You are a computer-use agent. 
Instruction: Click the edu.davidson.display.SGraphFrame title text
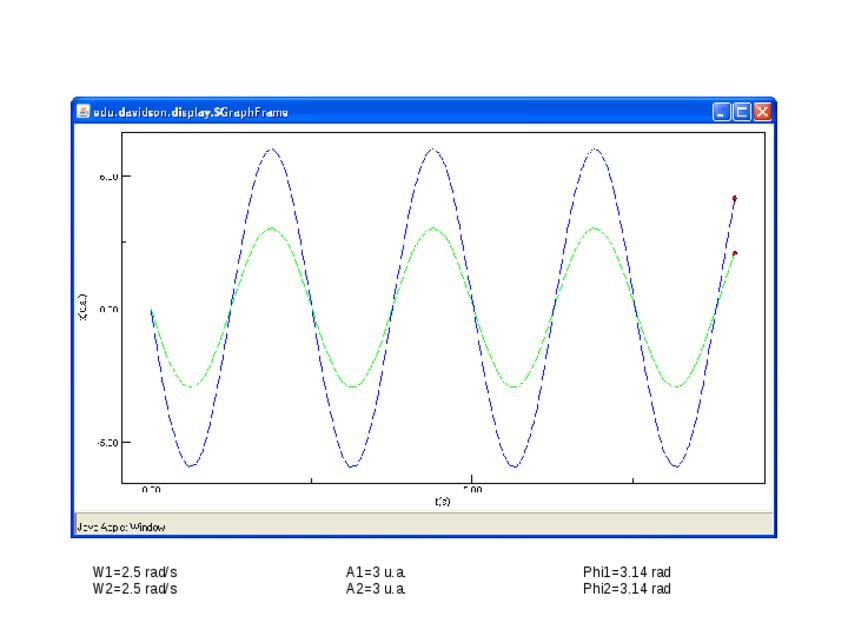(190, 112)
